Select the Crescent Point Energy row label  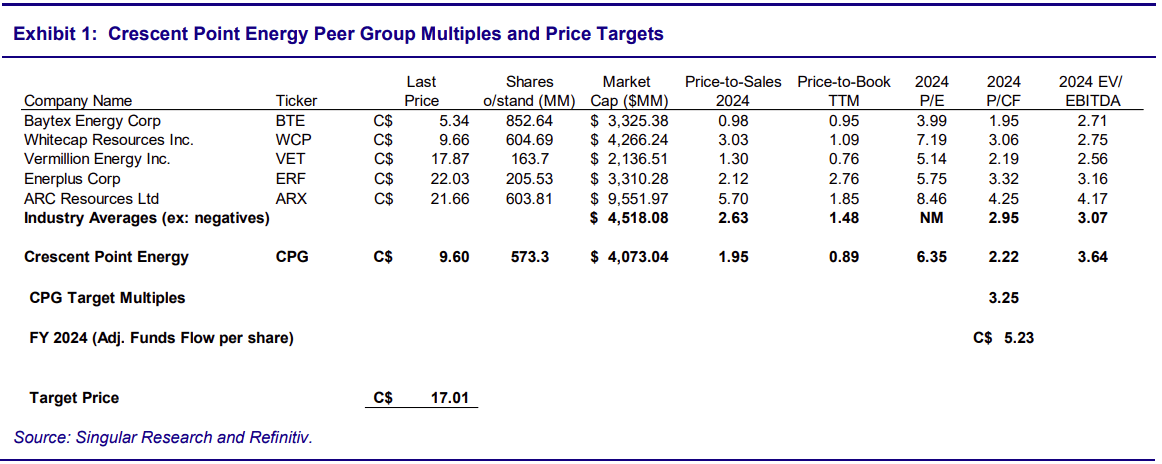click(x=106, y=257)
